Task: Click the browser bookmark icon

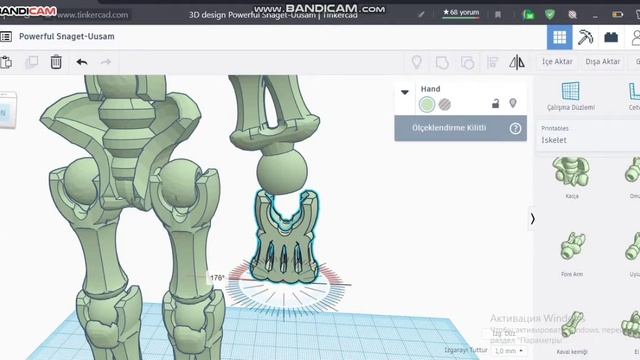Action: click(498, 15)
